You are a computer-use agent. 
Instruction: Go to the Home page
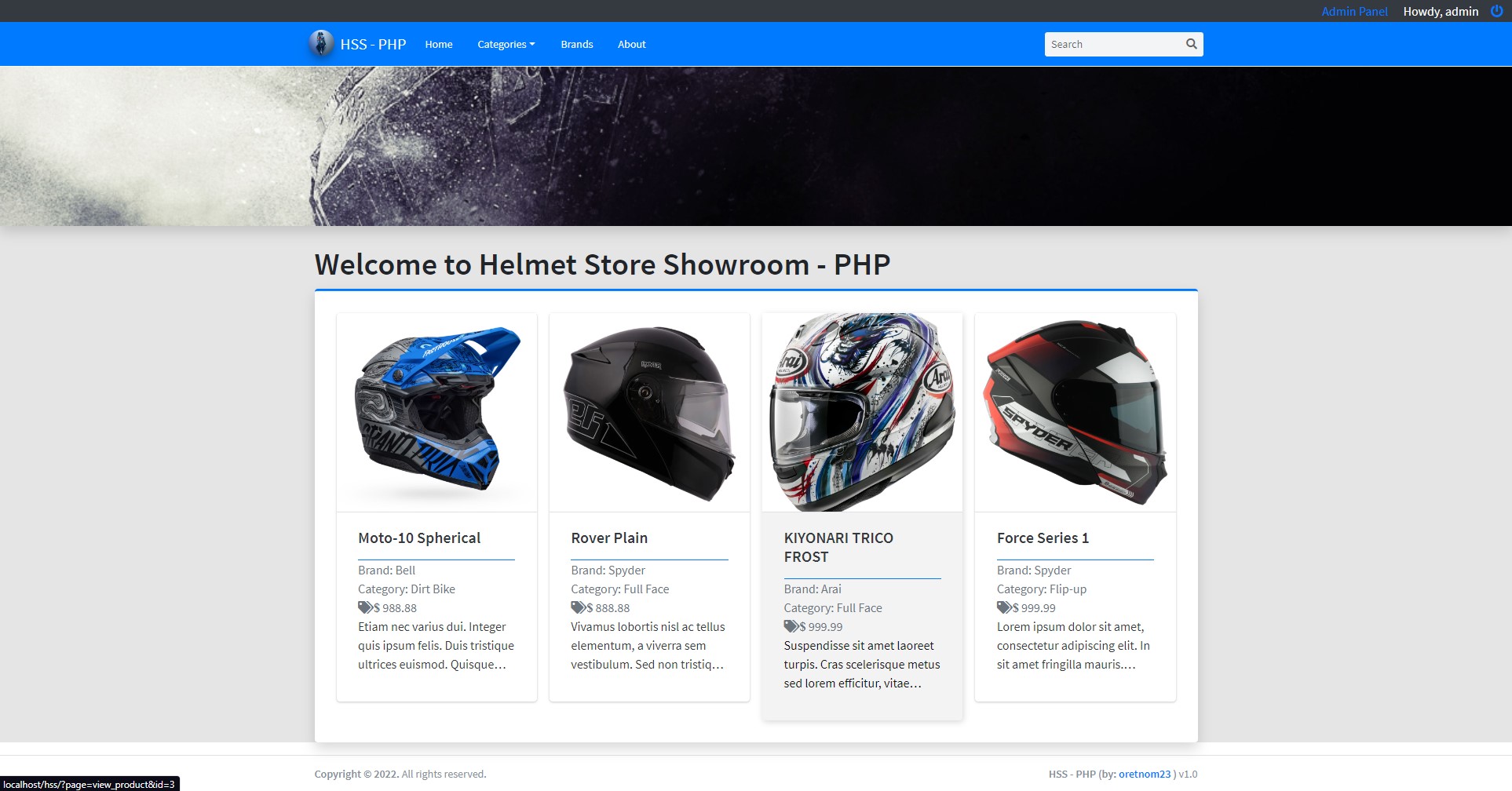439,44
